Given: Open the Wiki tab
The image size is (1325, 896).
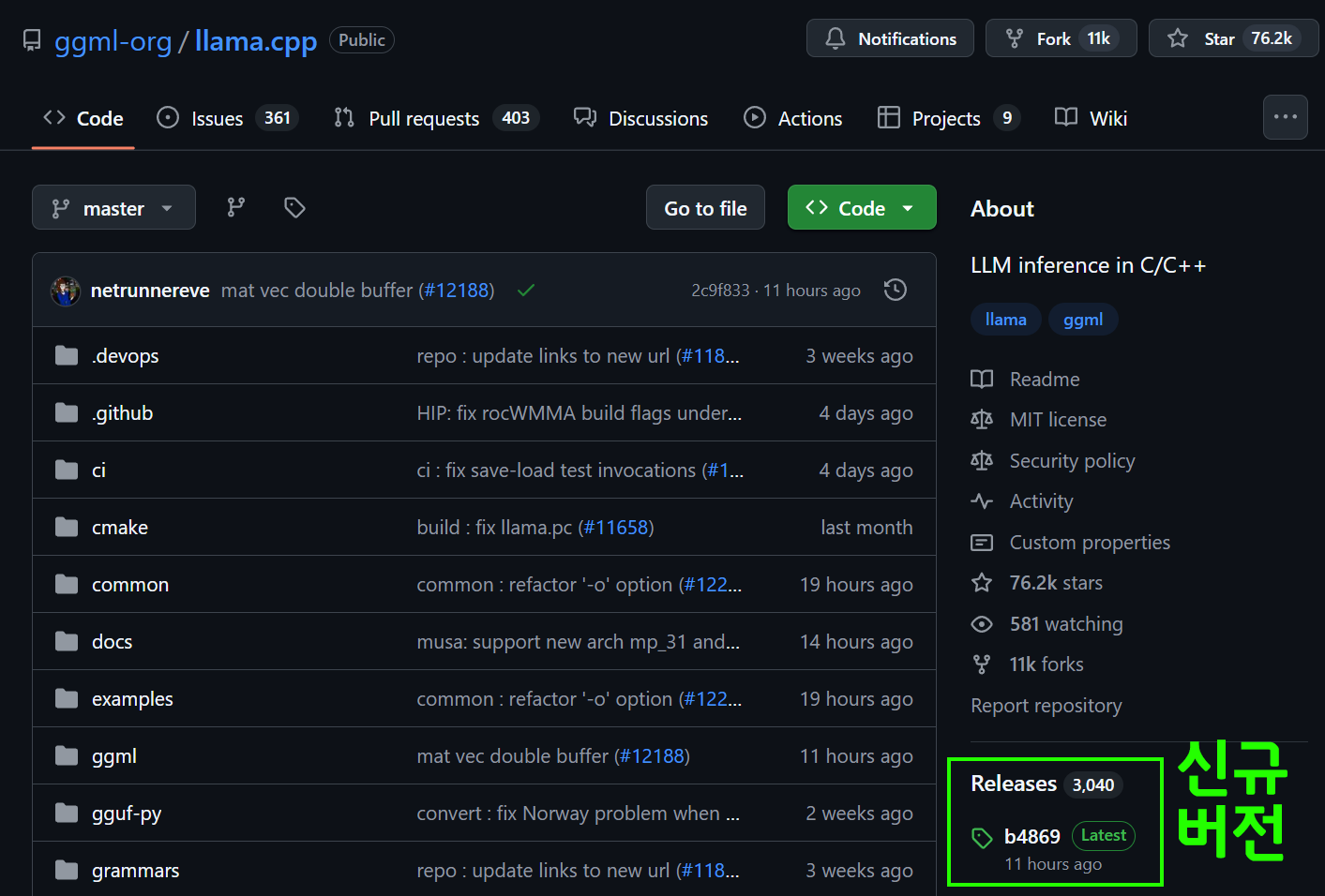Looking at the screenshot, I should pos(1091,118).
